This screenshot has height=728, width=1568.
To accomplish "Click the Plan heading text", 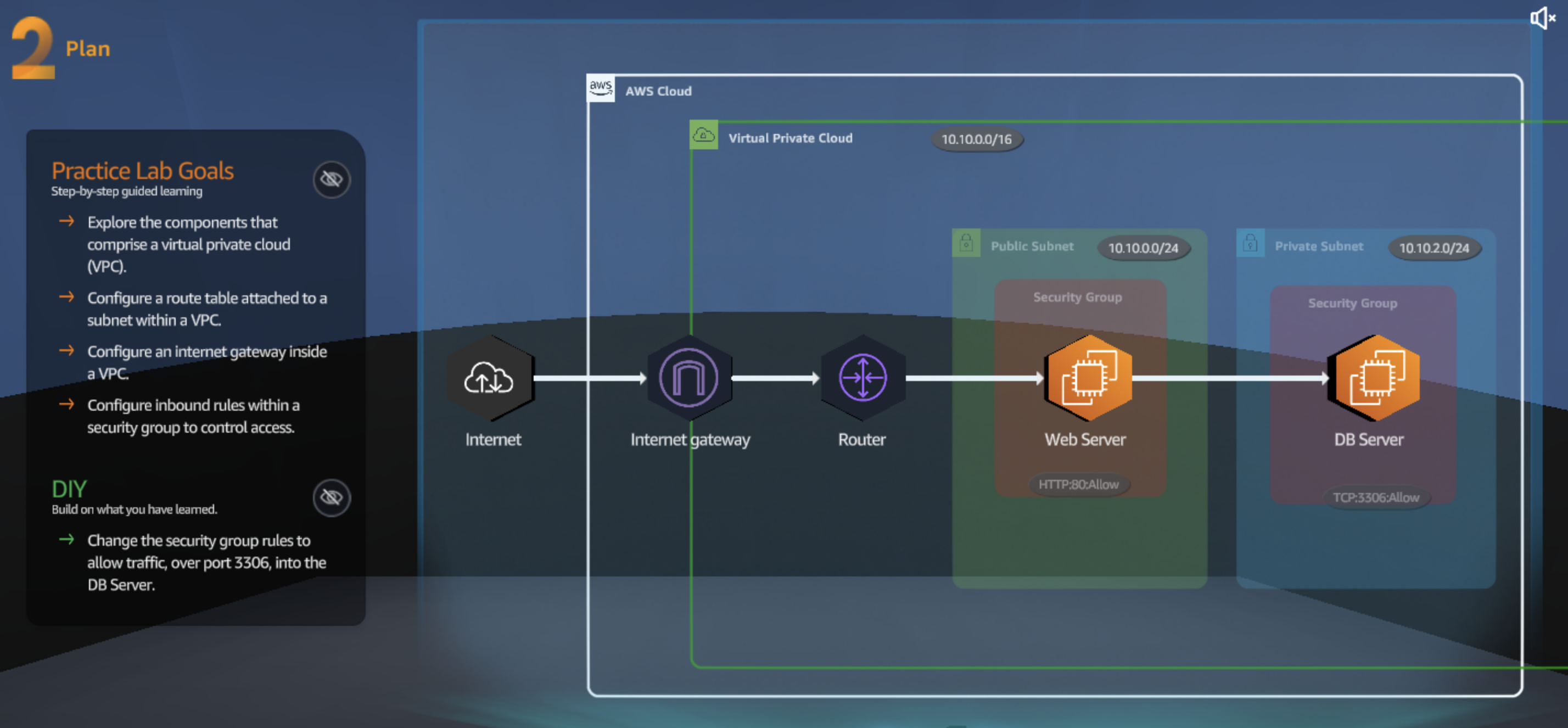I will 88,48.
